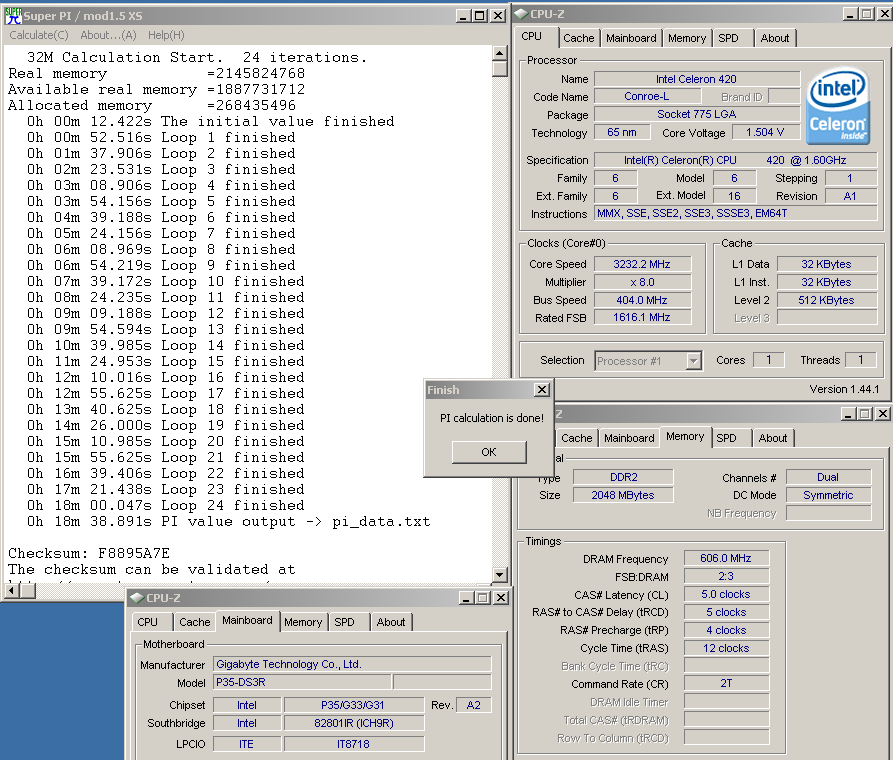The height and width of the screenshot is (760, 893).
Task: Click the FSB:DRAM ratio value 2:3
Action: (x=726, y=577)
